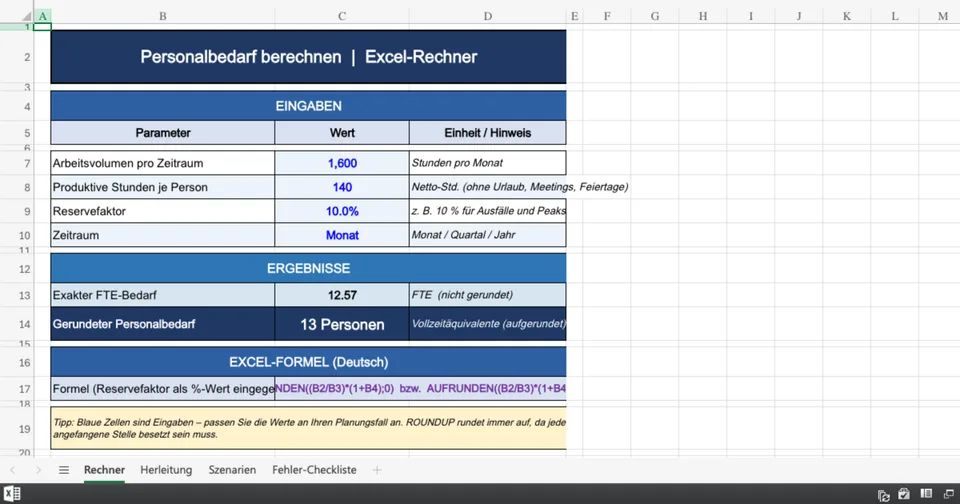Viewport: 960px width, 504px height.
Task: Select the purple AUFRUNDEN formula cell
Action: (x=421, y=389)
